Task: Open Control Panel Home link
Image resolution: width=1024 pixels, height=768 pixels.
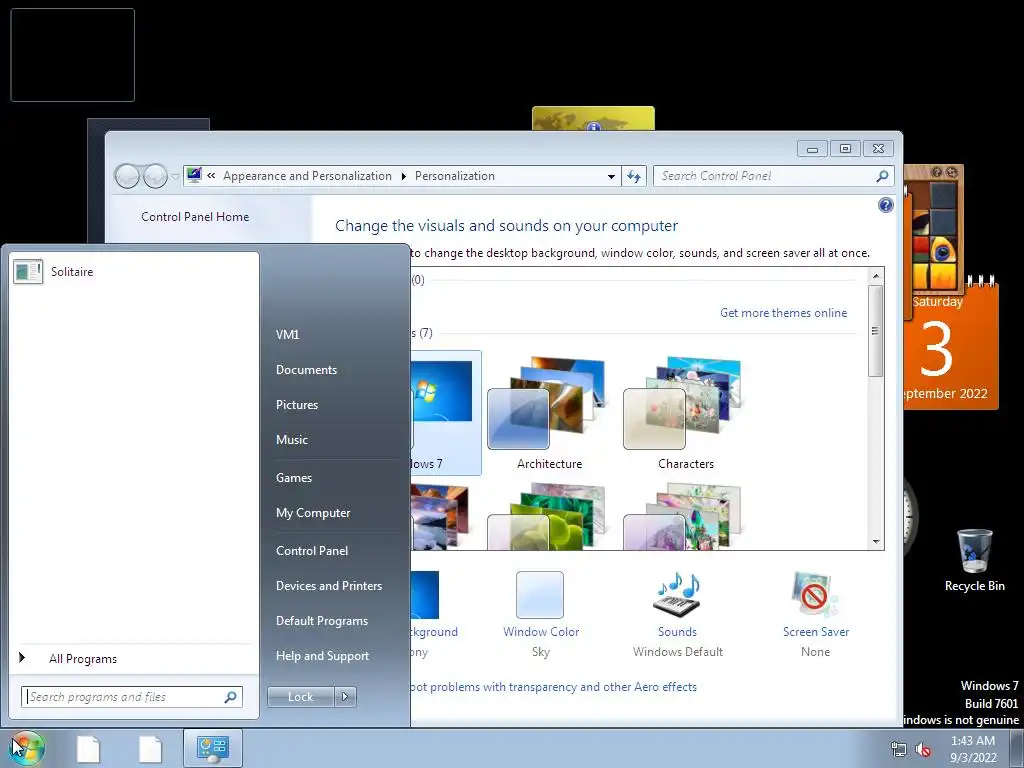Action: pyautogui.click(x=195, y=217)
